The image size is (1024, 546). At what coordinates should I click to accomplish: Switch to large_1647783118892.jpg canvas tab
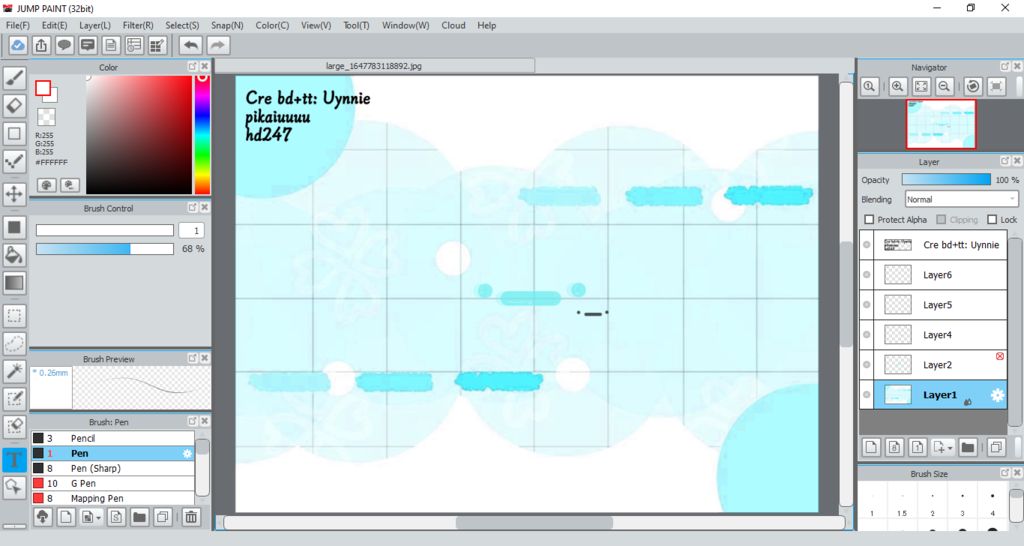(375, 66)
